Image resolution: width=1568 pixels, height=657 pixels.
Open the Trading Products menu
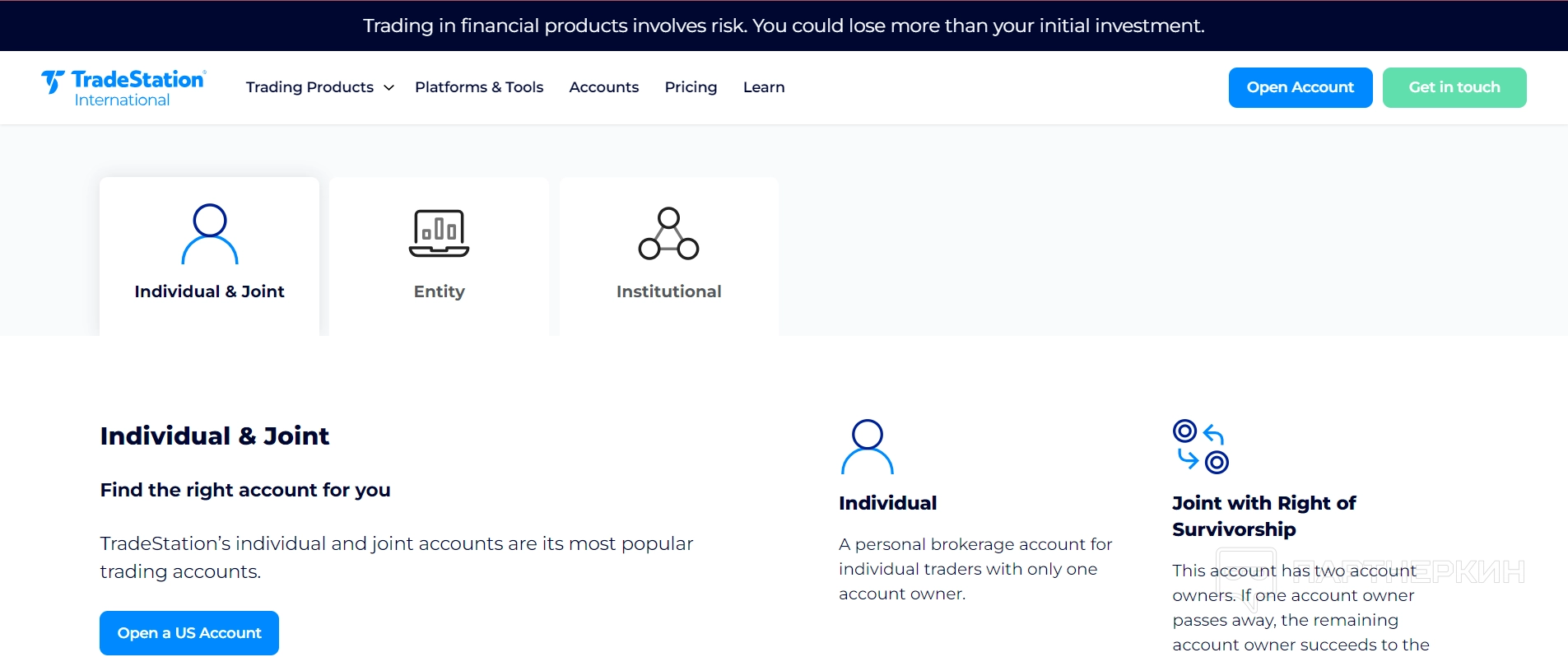tap(319, 87)
